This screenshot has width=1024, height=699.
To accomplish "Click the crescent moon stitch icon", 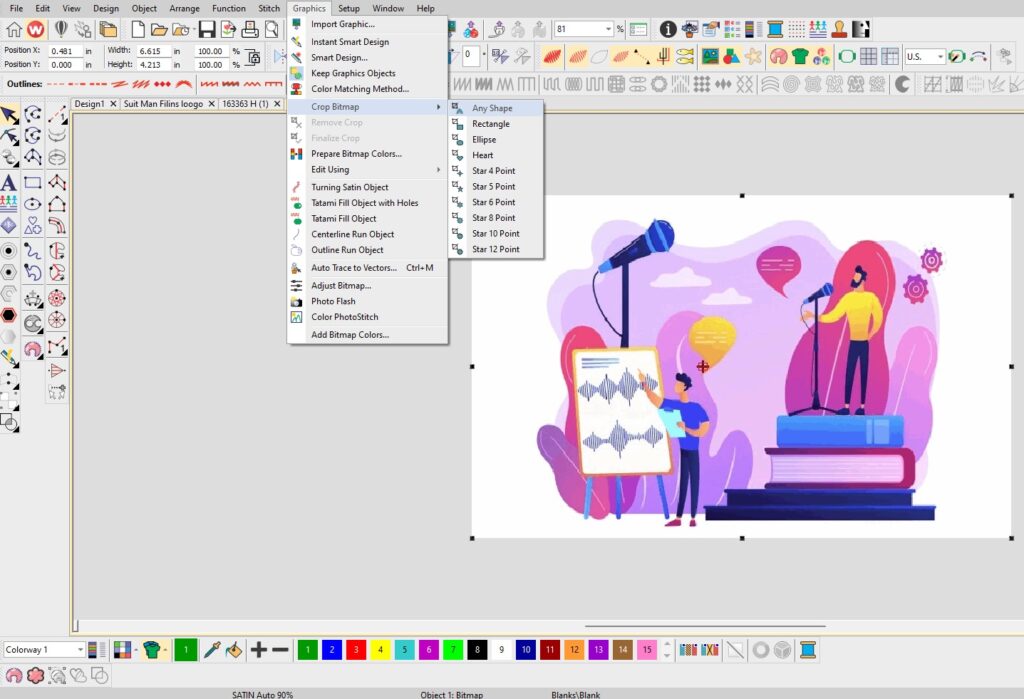I will [x=903, y=84].
